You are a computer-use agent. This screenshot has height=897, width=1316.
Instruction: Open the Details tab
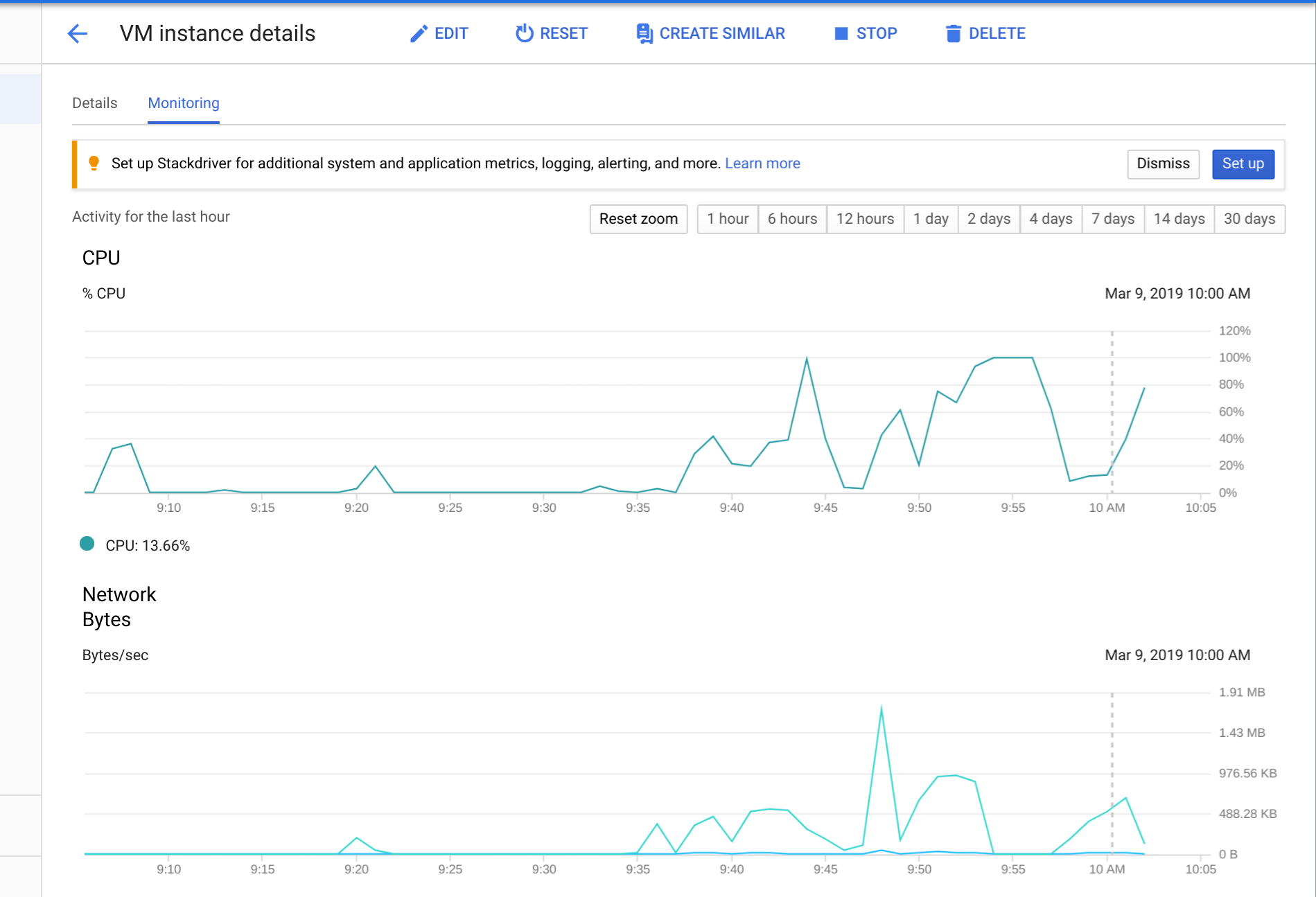tap(95, 103)
